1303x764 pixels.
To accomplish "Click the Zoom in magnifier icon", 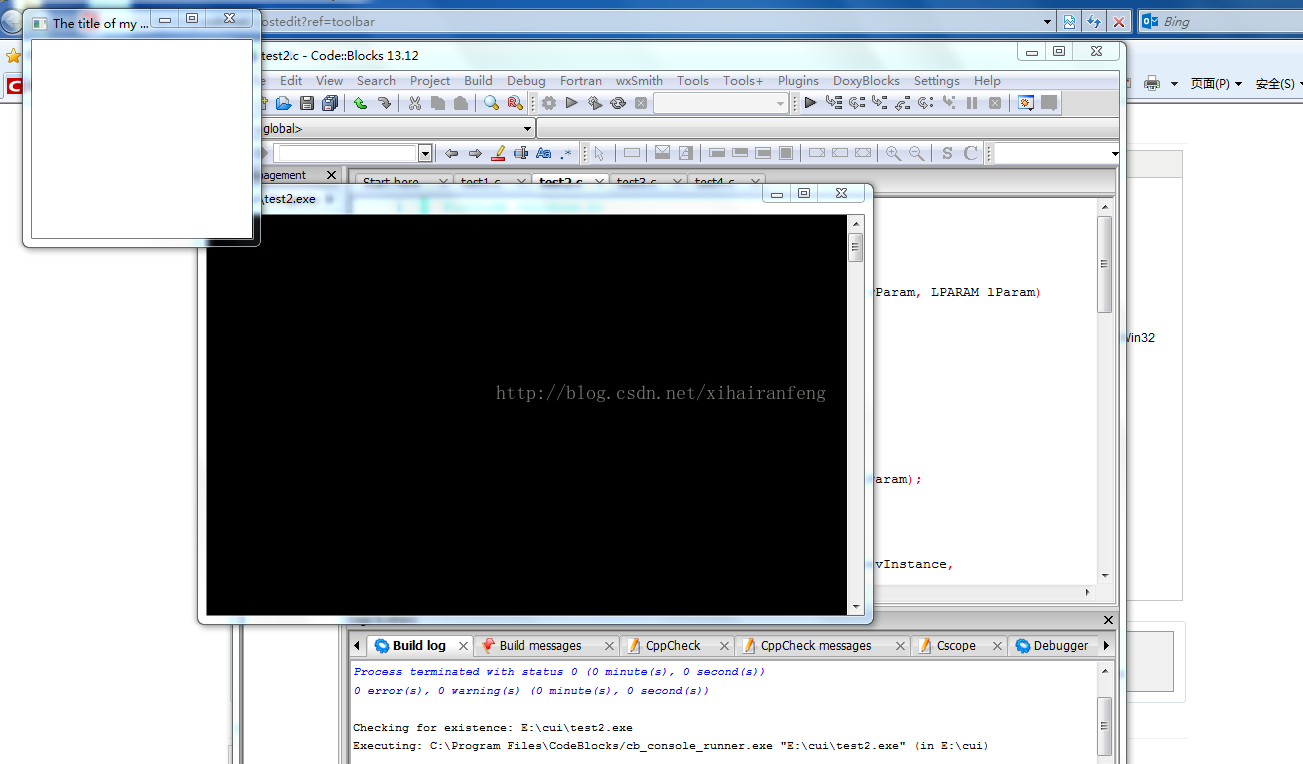I will [x=893, y=153].
